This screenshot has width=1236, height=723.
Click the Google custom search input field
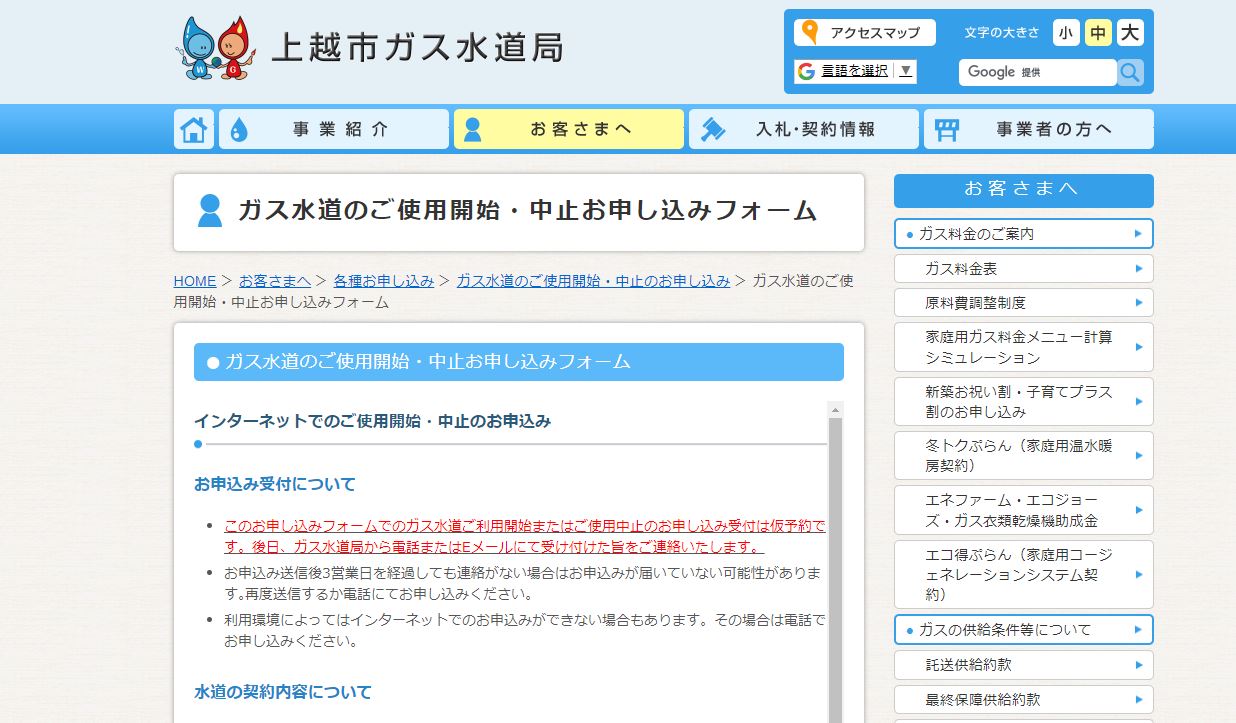click(x=1038, y=72)
